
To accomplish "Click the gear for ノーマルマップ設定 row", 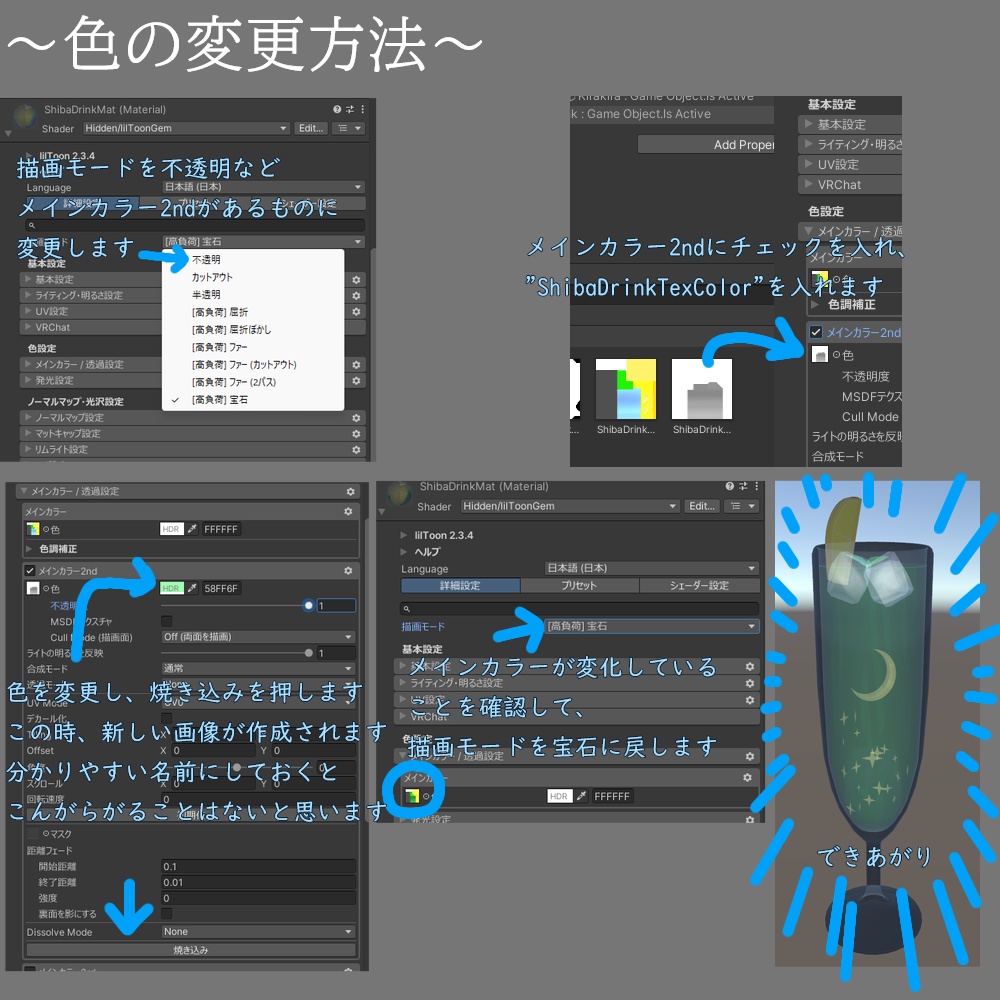I will tap(356, 418).
